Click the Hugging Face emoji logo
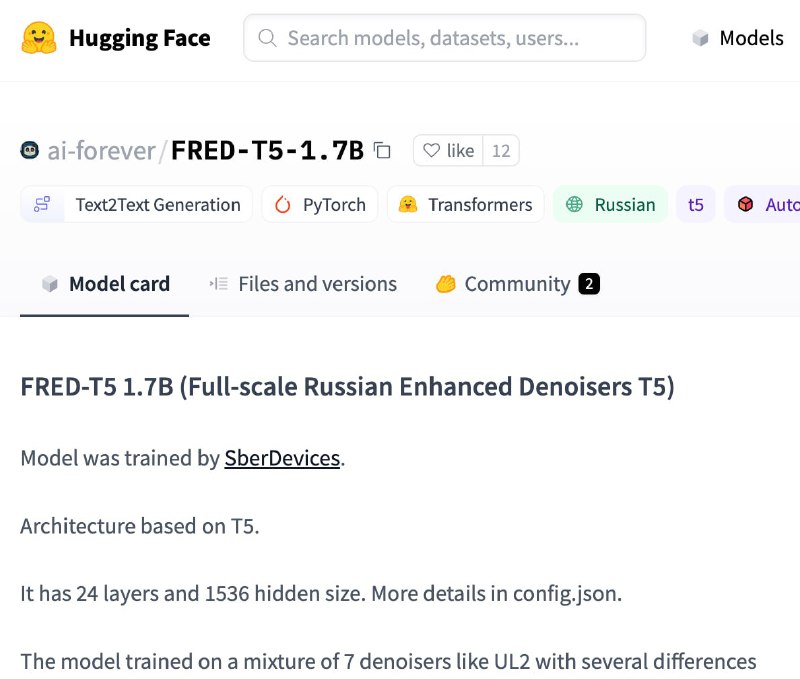This screenshot has height=679, width=800. click(x=39, y=38)
